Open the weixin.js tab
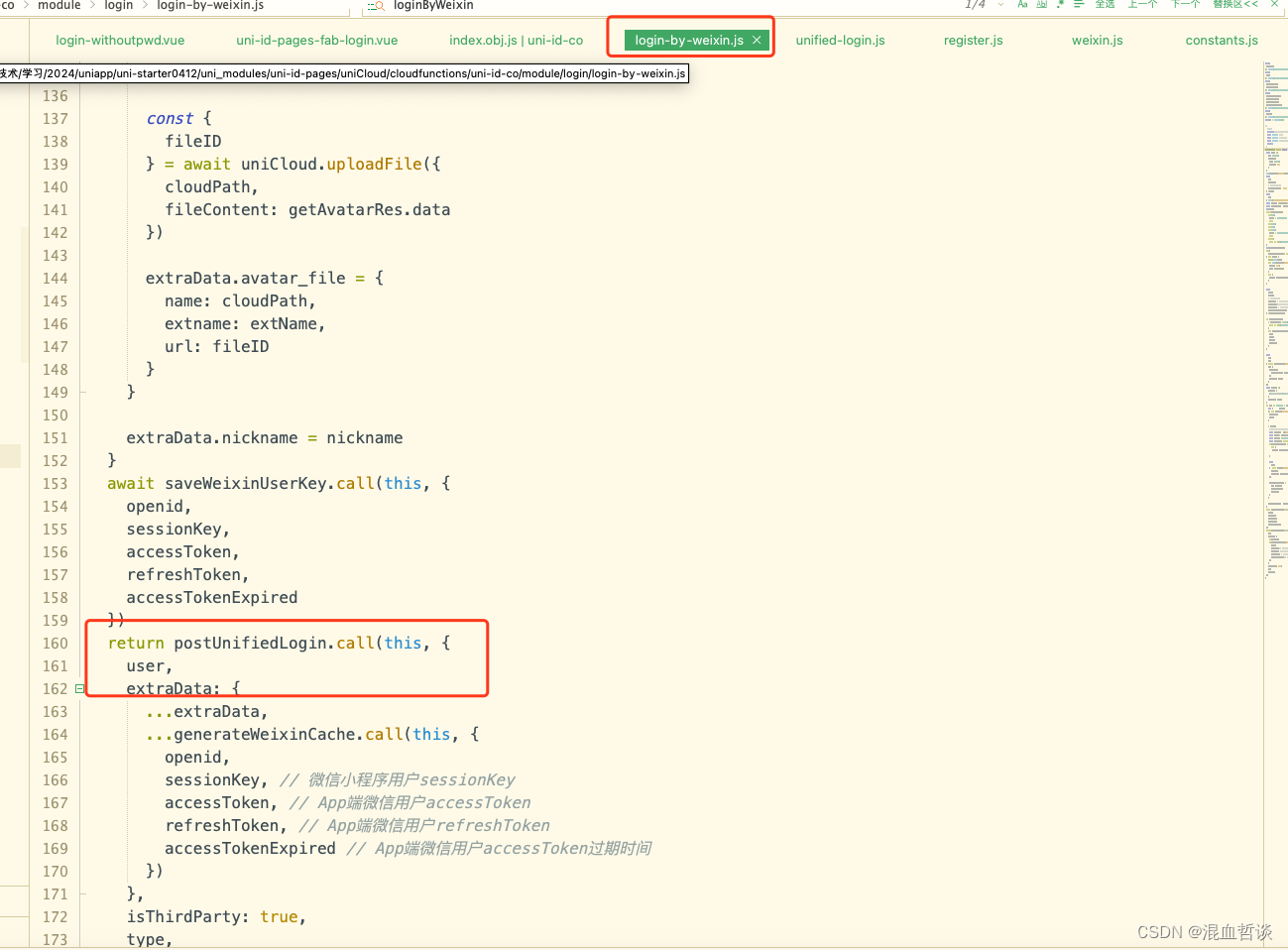 click(x=1098, y=40)
